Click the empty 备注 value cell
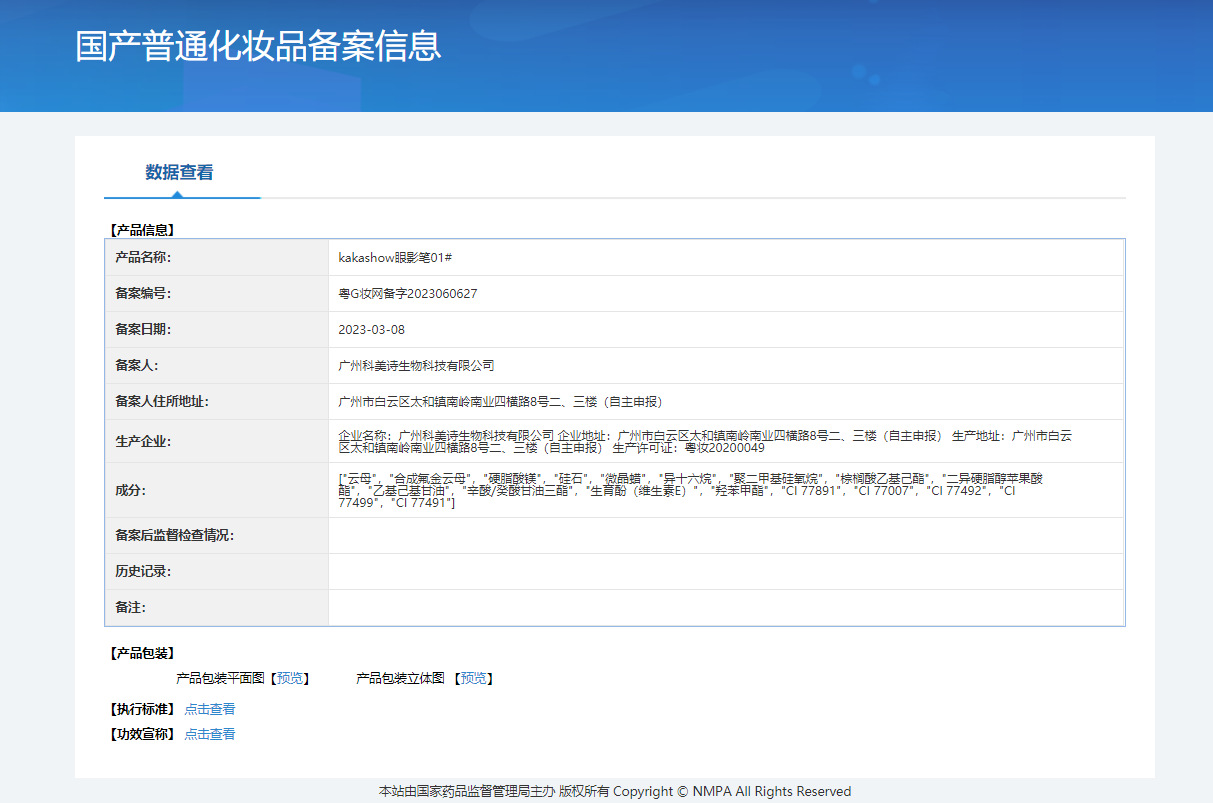 click(725, 608)
